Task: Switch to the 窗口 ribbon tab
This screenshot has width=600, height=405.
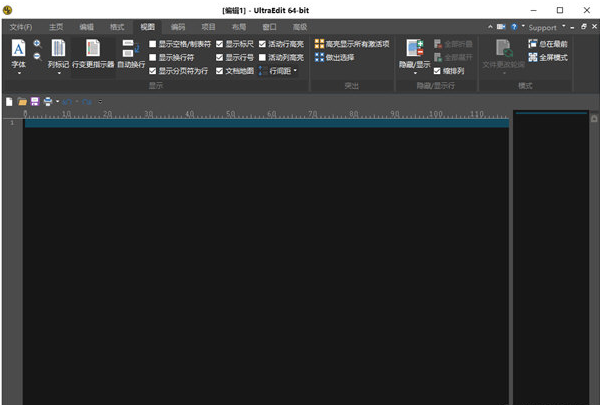Action: 269,27
